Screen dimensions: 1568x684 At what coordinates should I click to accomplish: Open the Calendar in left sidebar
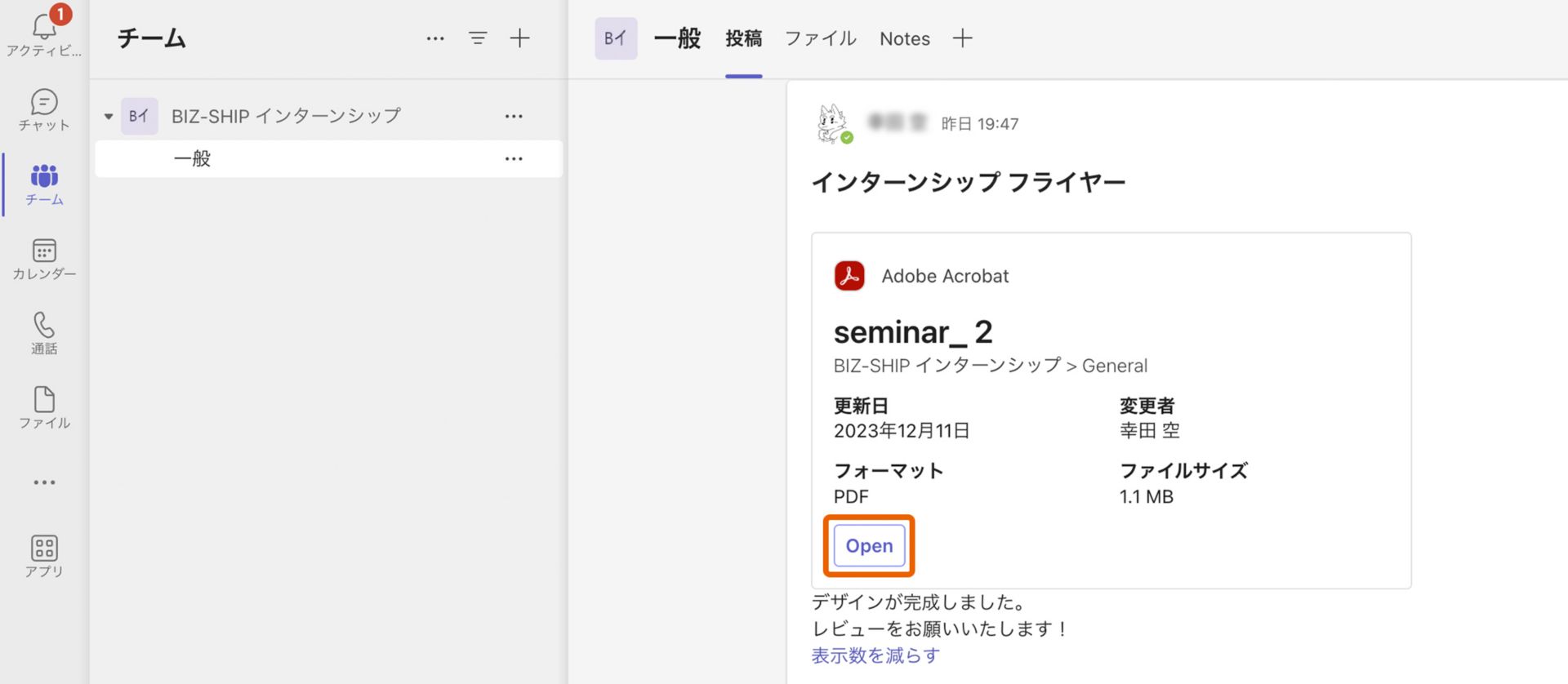pyautogui.click(x=44, y=259)
